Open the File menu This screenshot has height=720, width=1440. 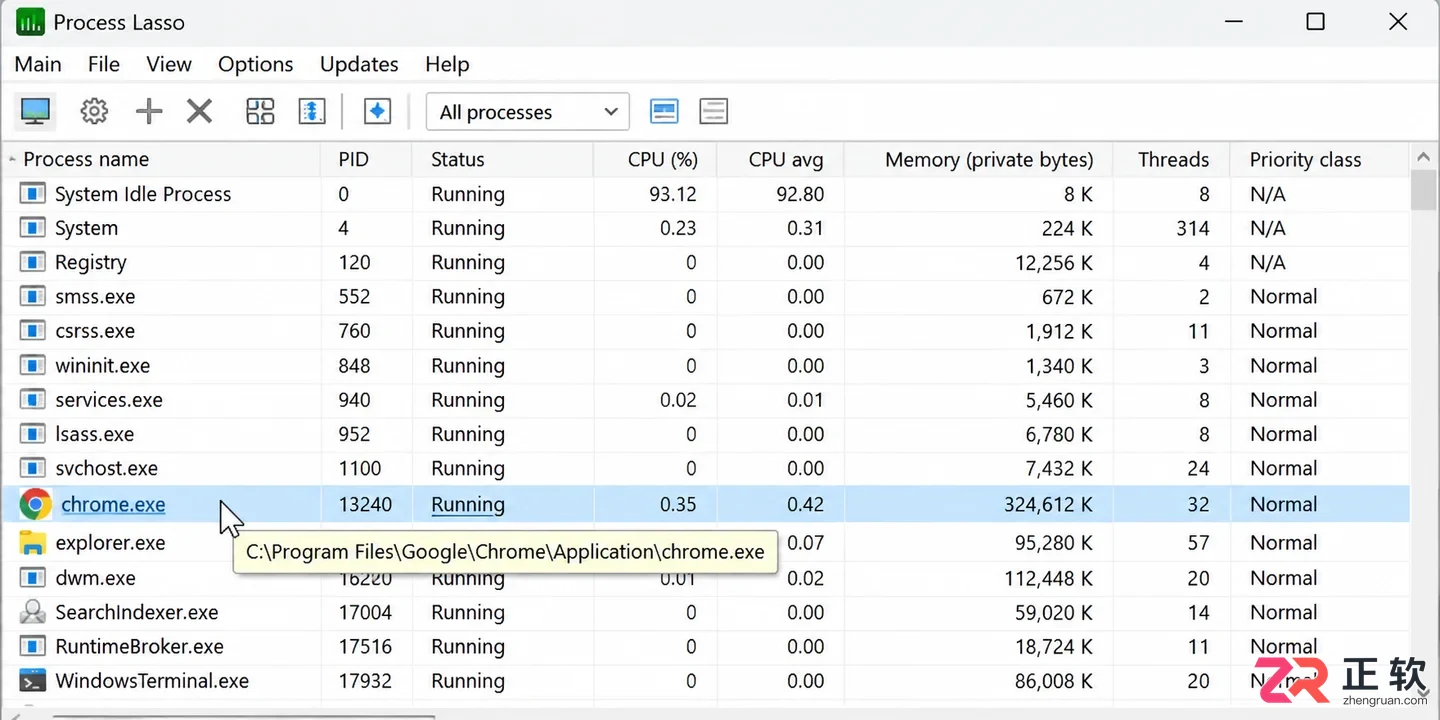coord(104,64)
